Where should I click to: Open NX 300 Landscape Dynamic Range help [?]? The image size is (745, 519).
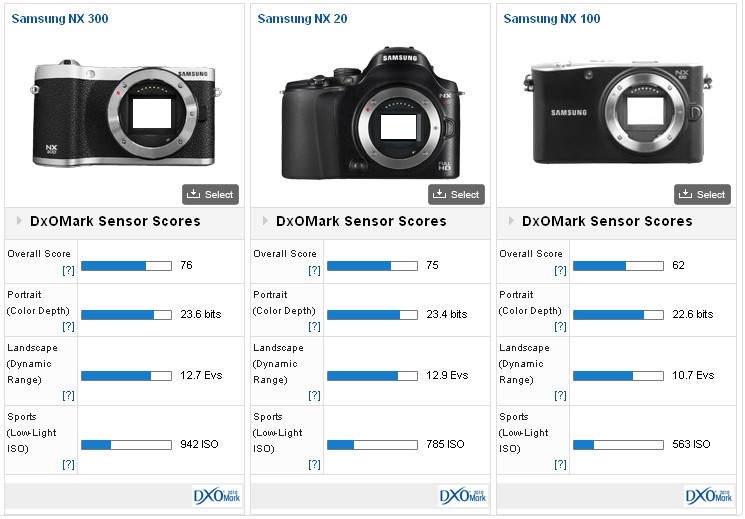coord(68,395)
